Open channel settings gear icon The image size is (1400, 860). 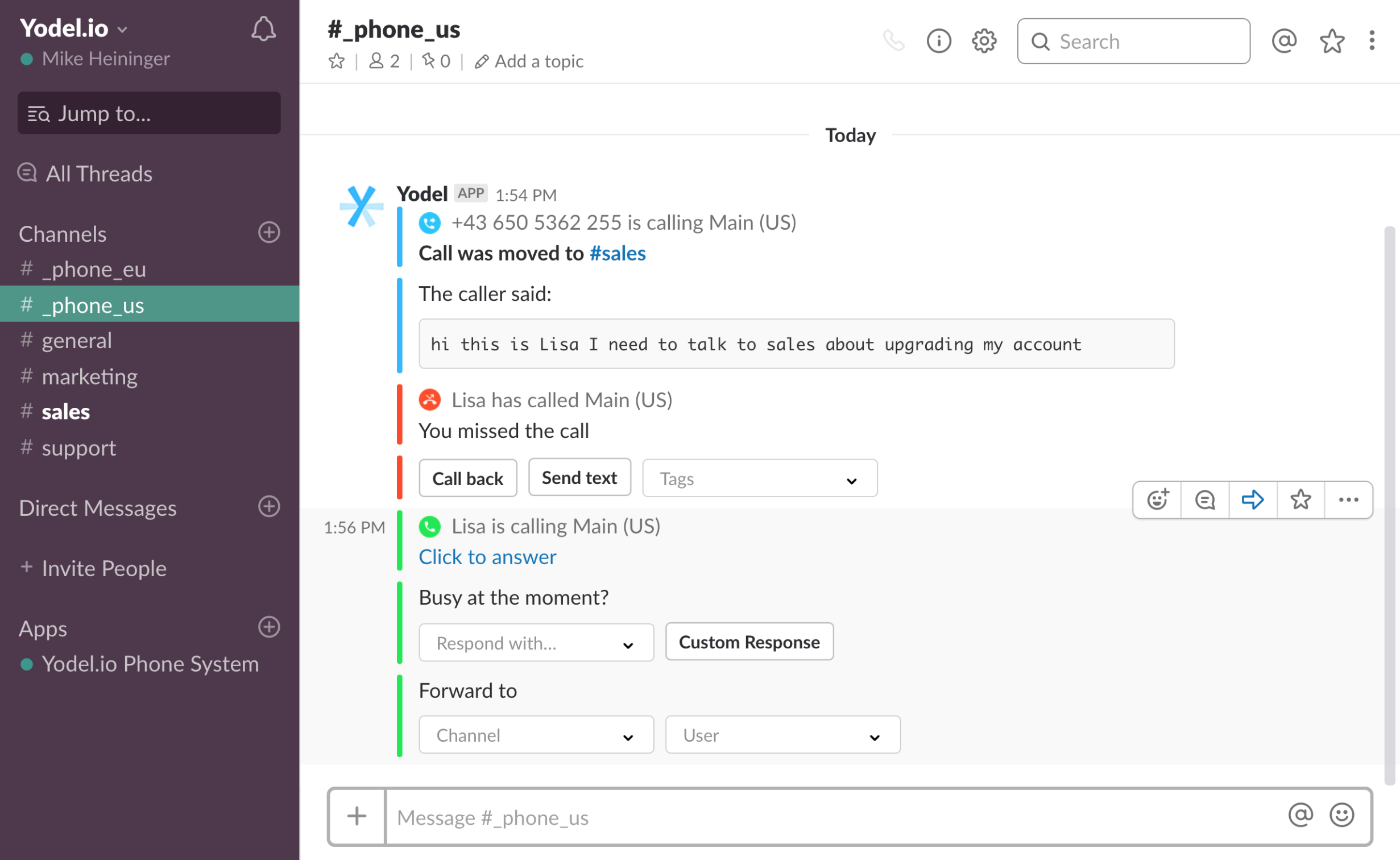[x=984, y=41]
